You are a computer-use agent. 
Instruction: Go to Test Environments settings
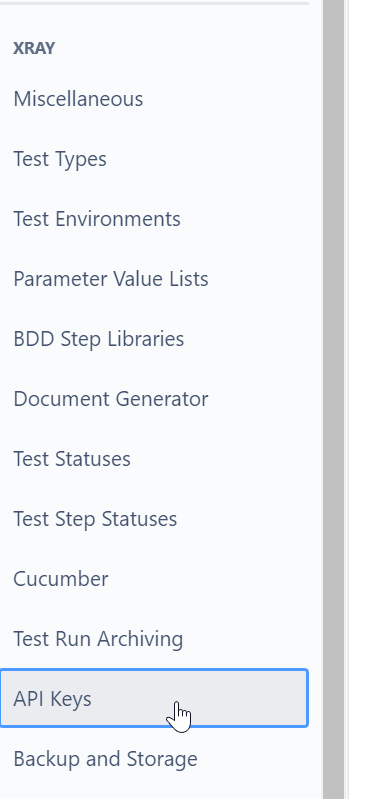pyautogui.click(x=154, y=219)
